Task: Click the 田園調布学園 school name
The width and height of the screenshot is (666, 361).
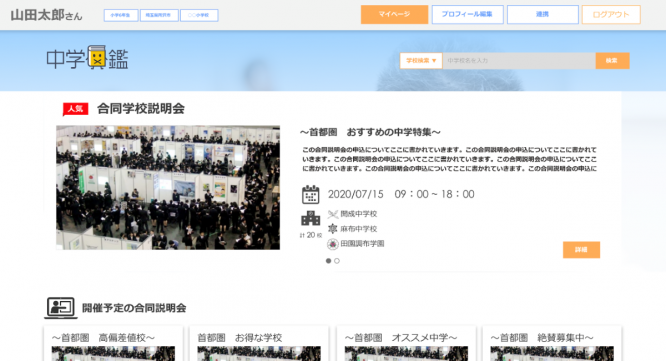Action: [362, 244]
